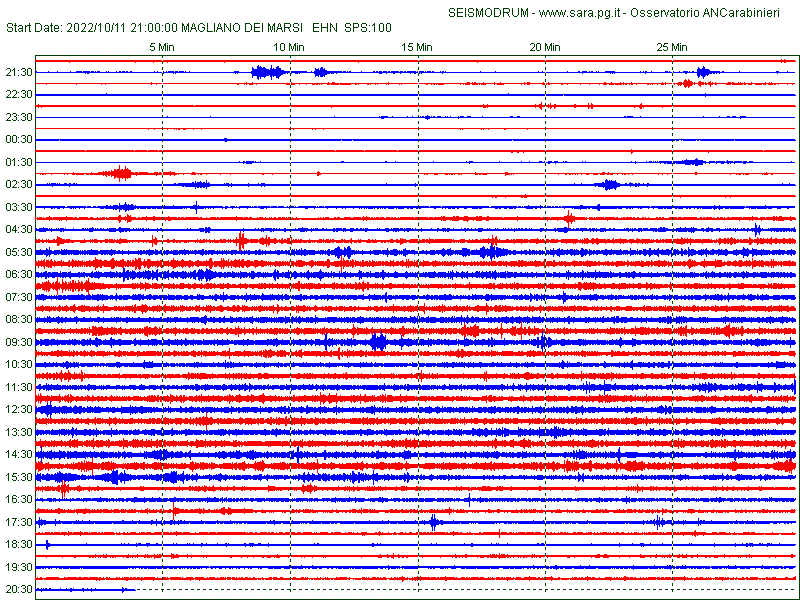Select the 22:30 row time label
800x600 pixels.
coord(19,95)
